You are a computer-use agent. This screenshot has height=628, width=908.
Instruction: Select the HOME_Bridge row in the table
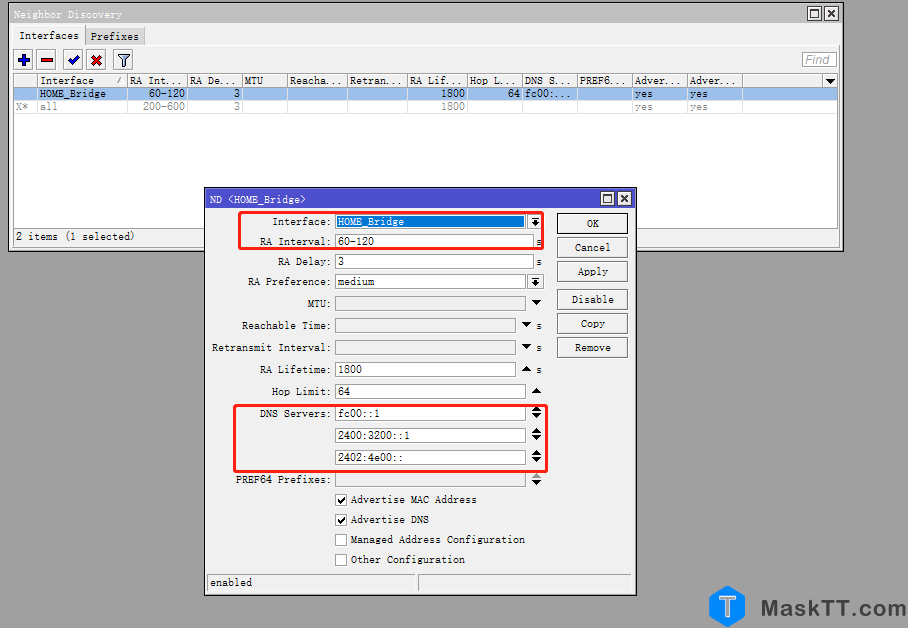(x=425, y=94)
